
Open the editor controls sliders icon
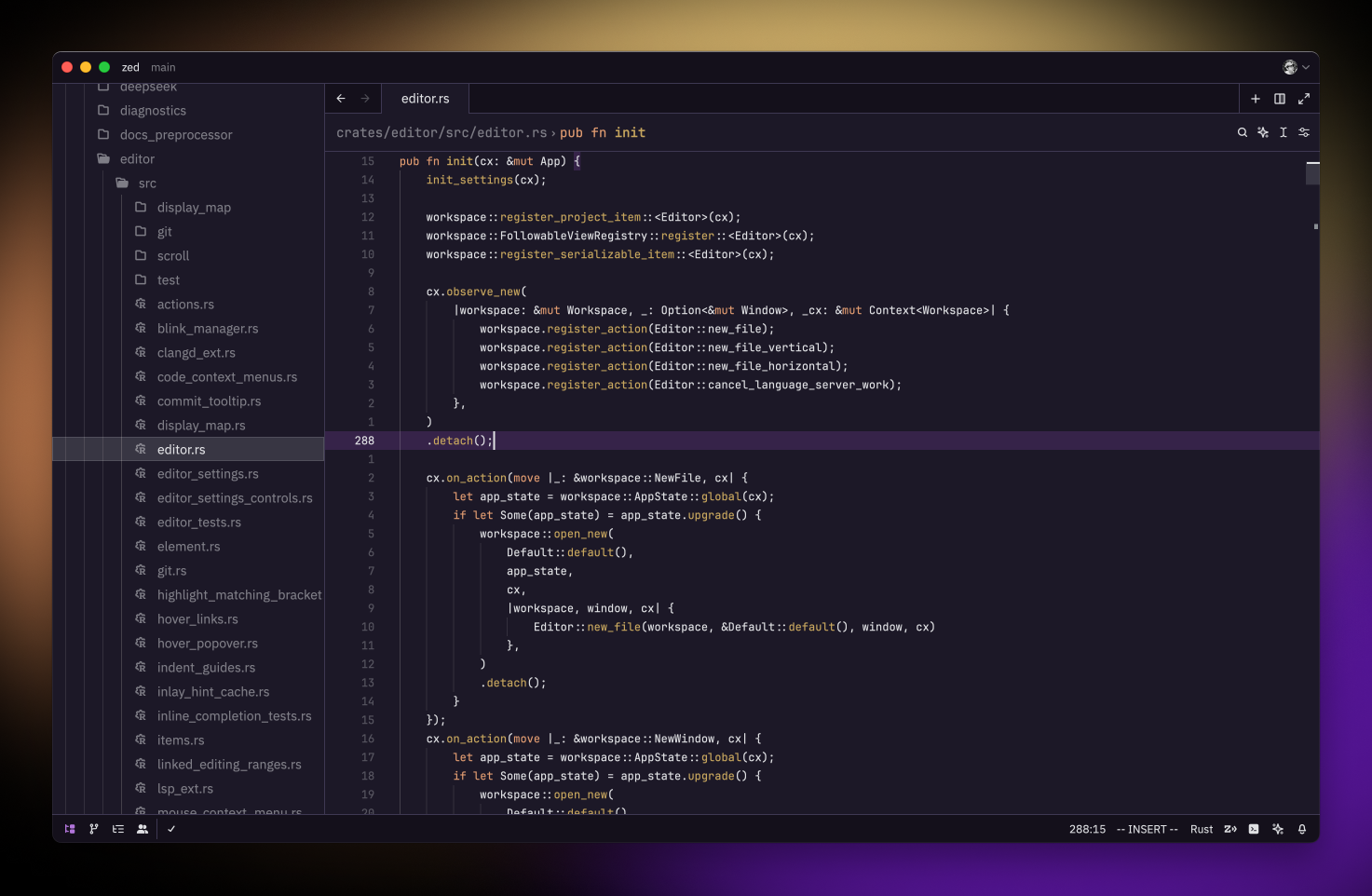[x=1304, y=132]
